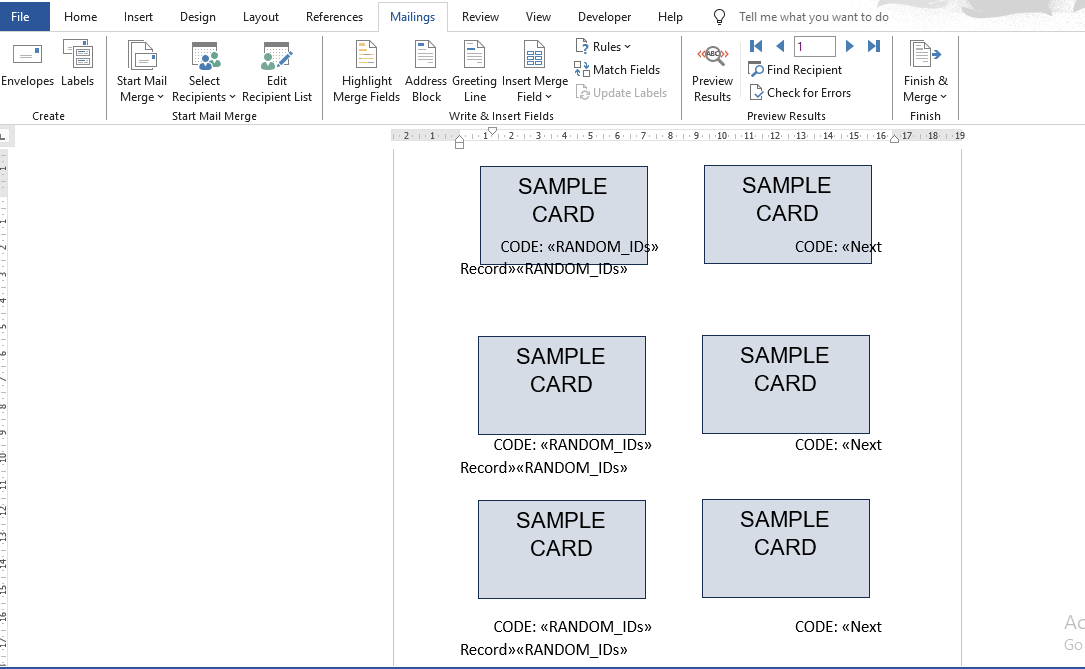This screenshot has width=1085, height=669.
Task: Click the first-line indent marker on ruler
Action: point(492,131)
